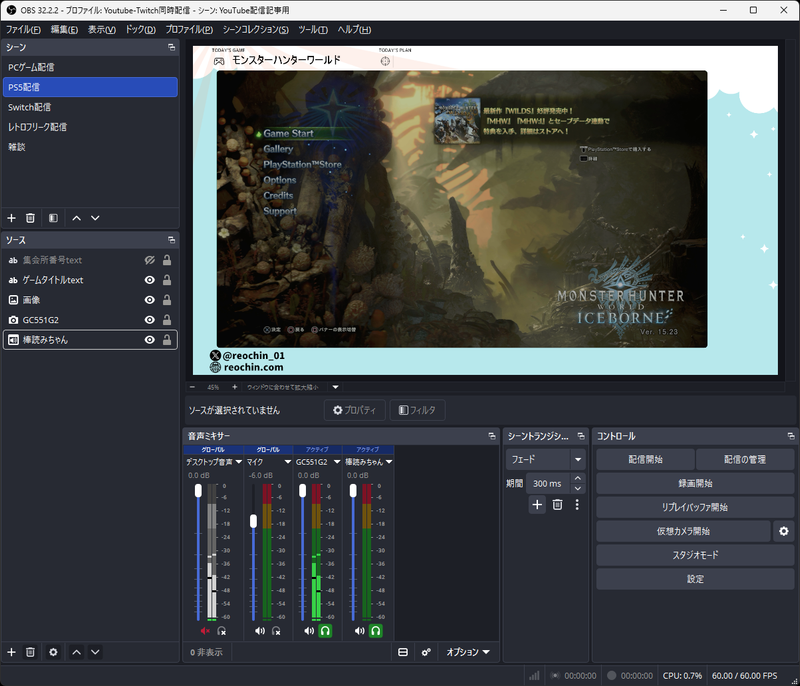Viewport: 800px width, 686px height.
Task: Unlock the 集会所番号text source lock
Action: click(167, 260)
